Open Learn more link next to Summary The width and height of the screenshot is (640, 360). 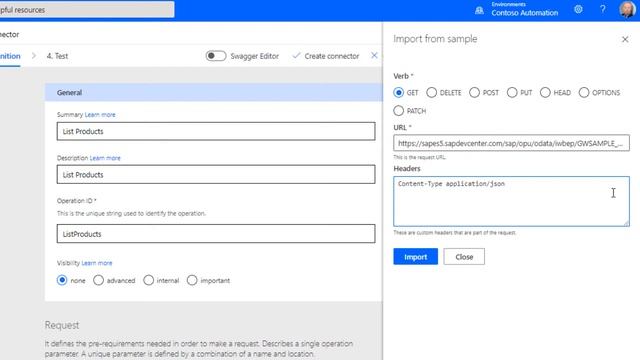tap(100, 115)
